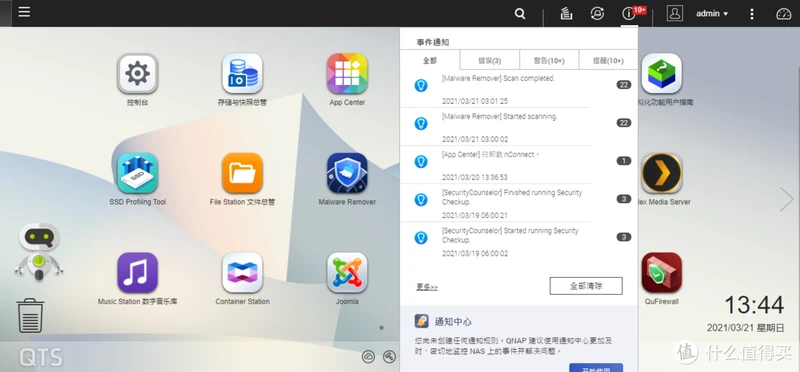The height and width of the screenshot is (372, 800).
Task: Launch SSD Profiling Tool
Action: [x=137, y=173]
